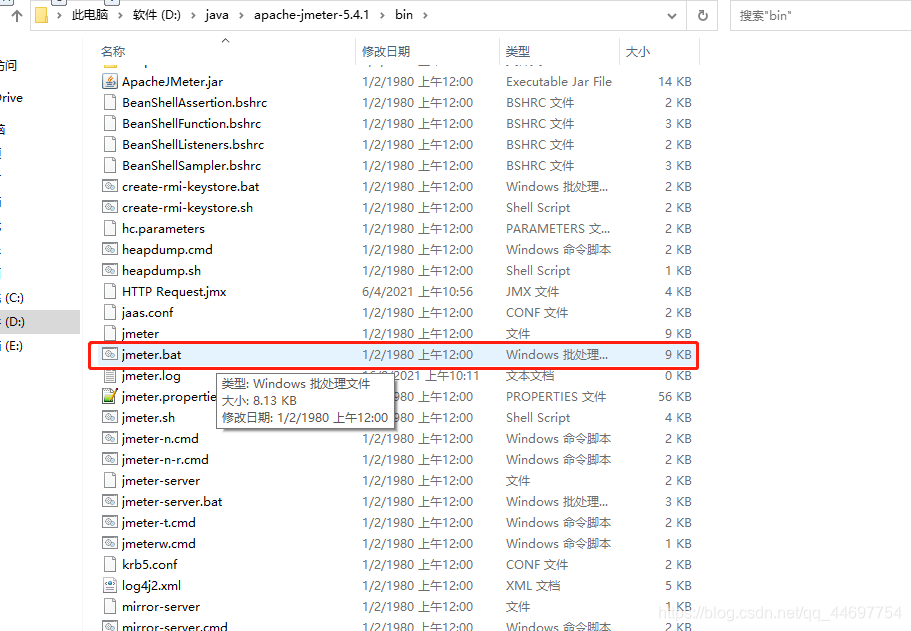This screenshot has height=631, width=911.
Task: Click the jmeter-n-r.cmd file icon
Action: (110, 459)
